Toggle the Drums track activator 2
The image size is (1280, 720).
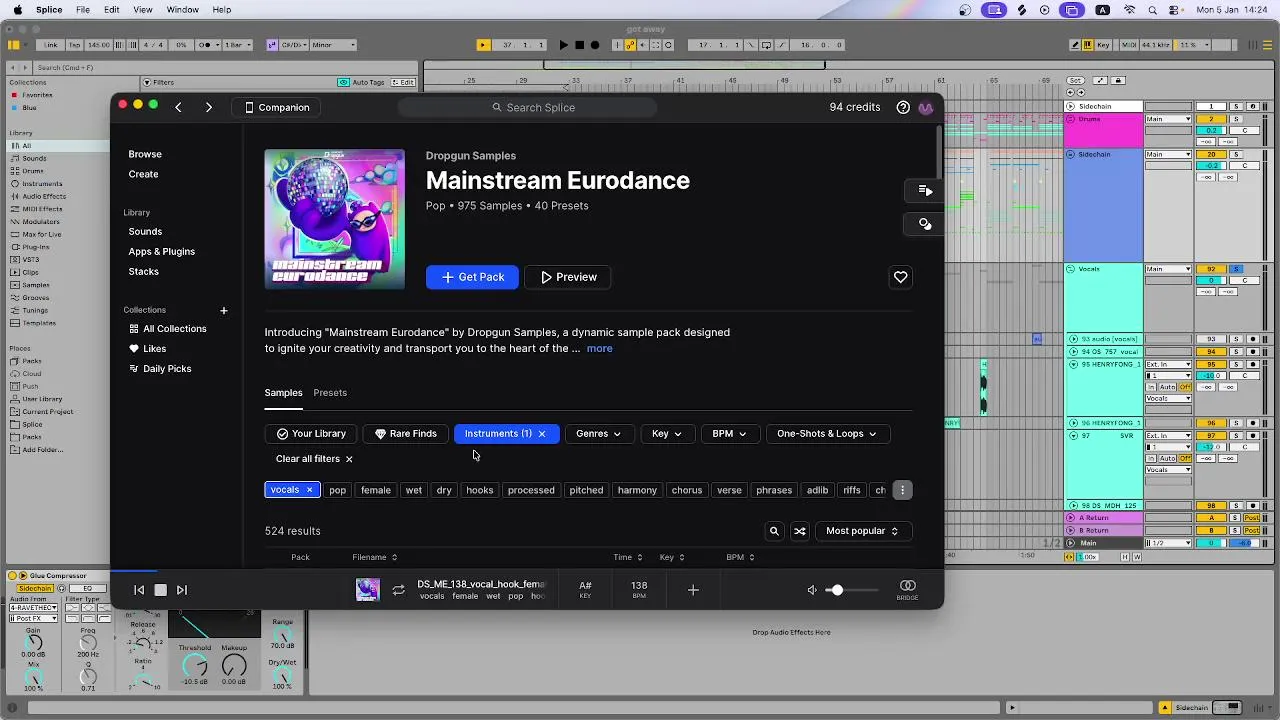tap(1211, 119)
